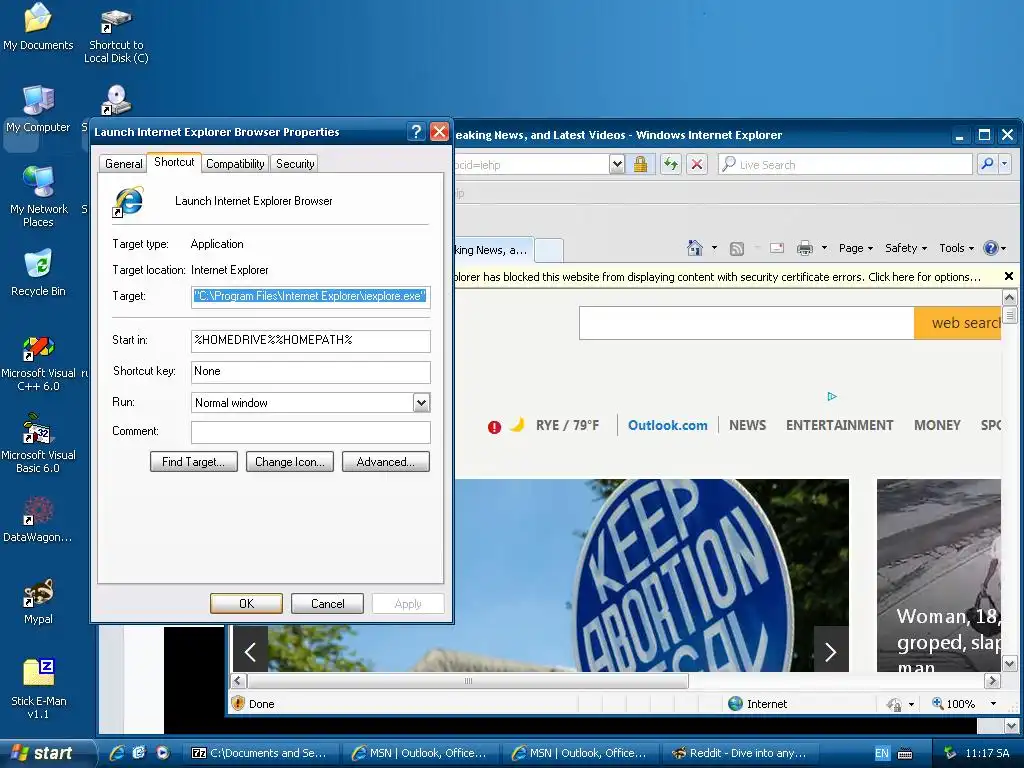Click the previous slide arrow on MSN carousel
1024x768 pixels.
pyautogui.click(x=250, y=650)
